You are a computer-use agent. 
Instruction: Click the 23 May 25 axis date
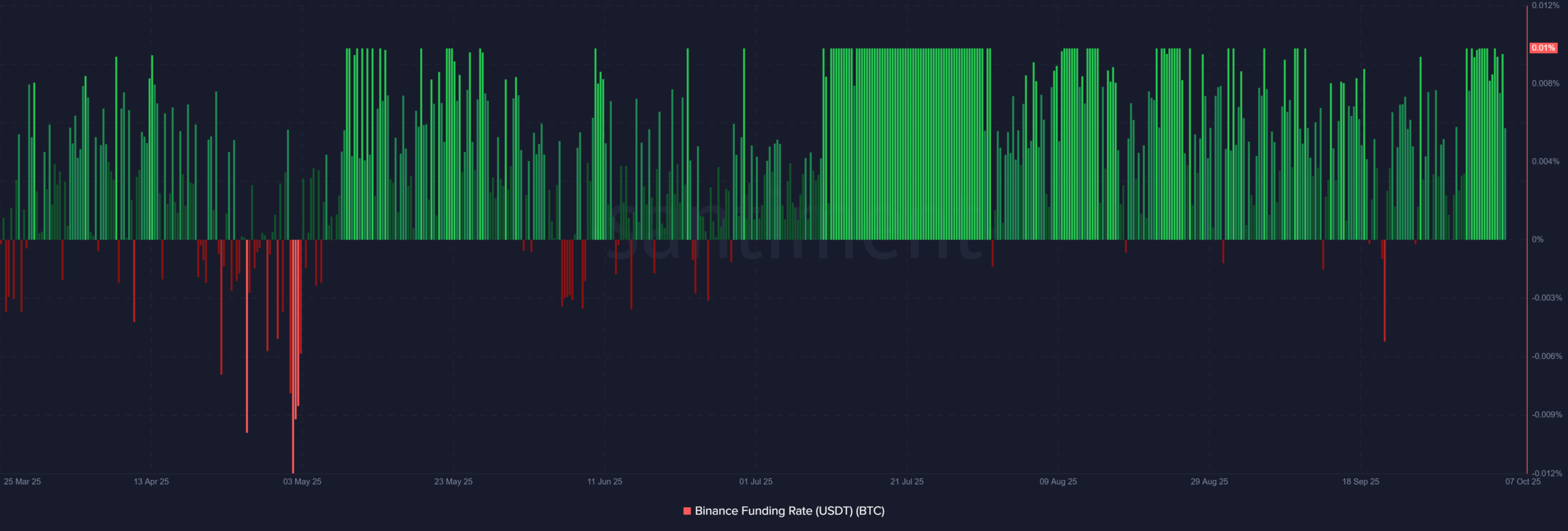[x=453, y=481]
